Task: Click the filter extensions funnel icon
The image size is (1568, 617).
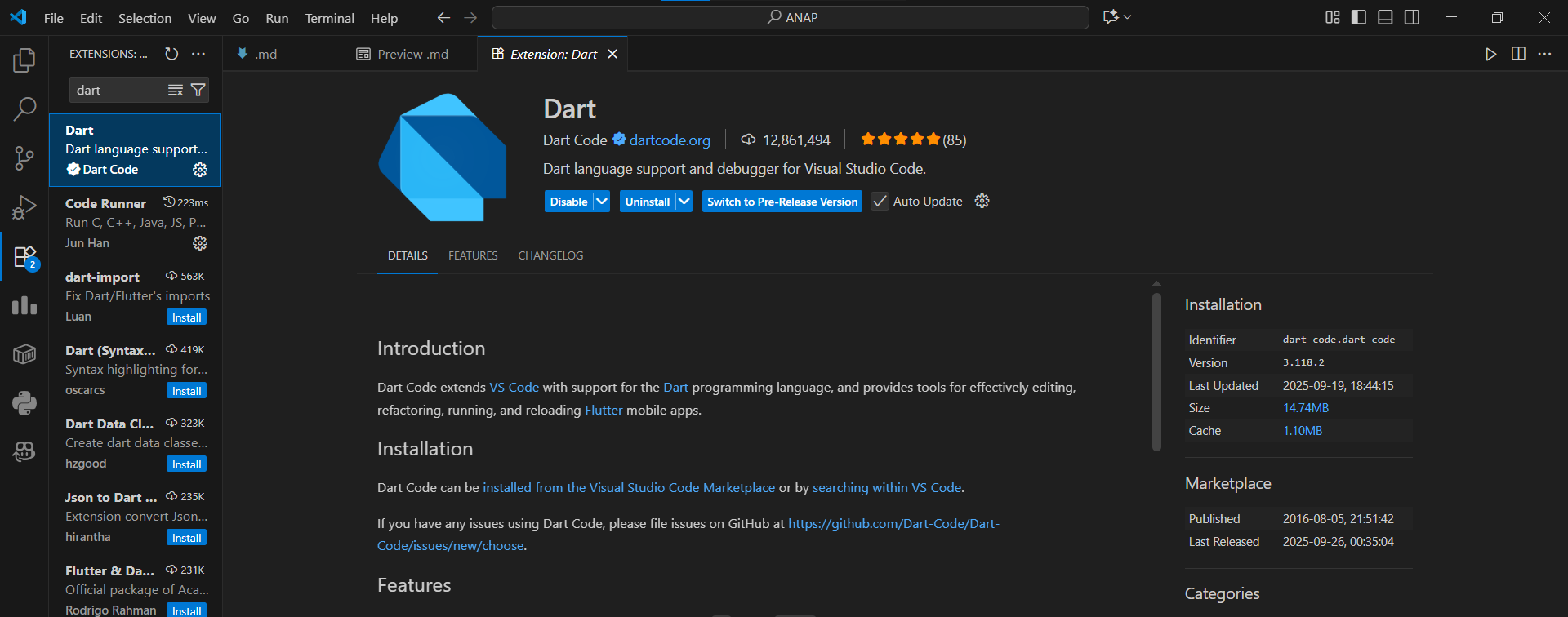Action: [198, 90]
